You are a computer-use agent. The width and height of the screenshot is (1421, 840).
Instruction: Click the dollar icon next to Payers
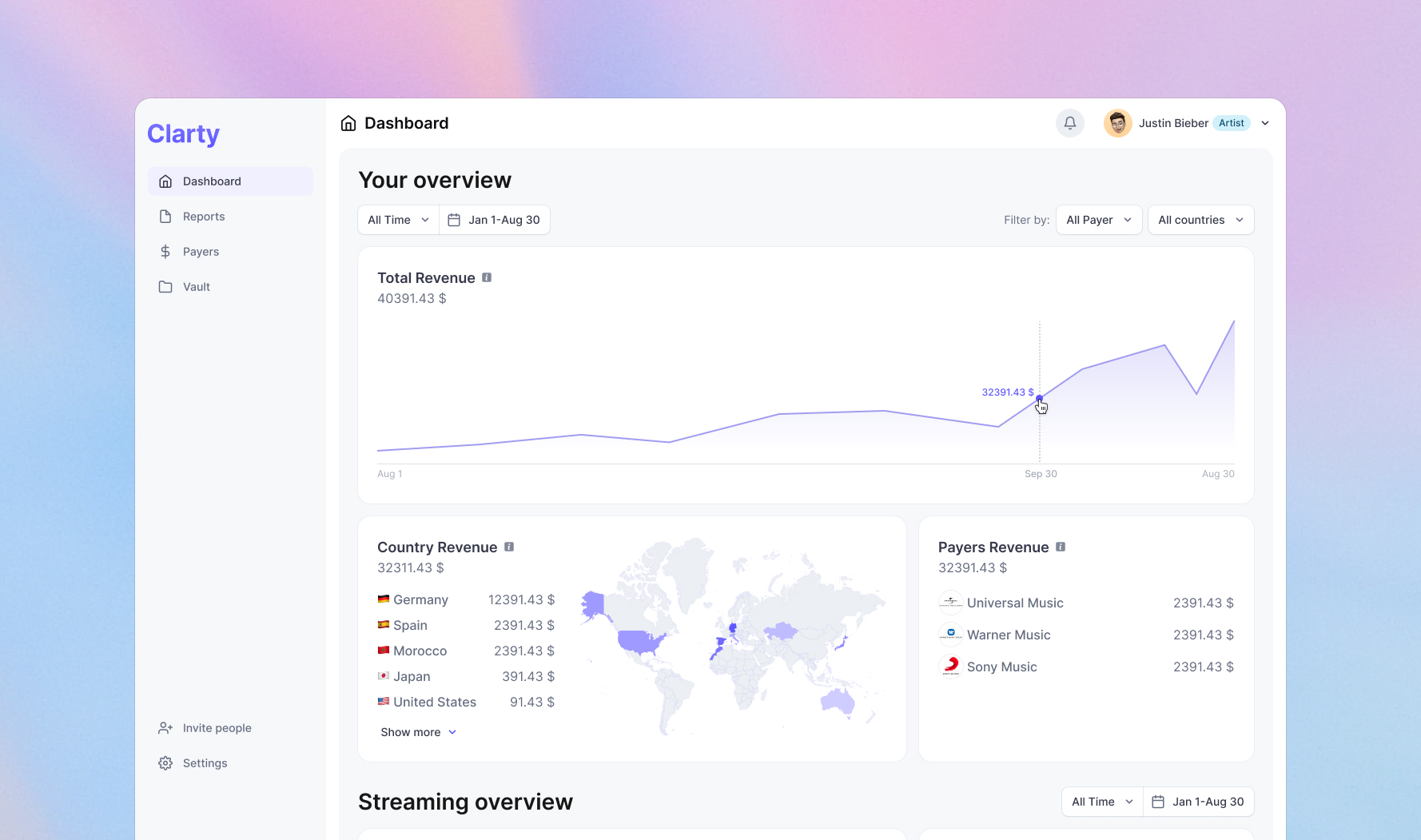tap(165, 251)
